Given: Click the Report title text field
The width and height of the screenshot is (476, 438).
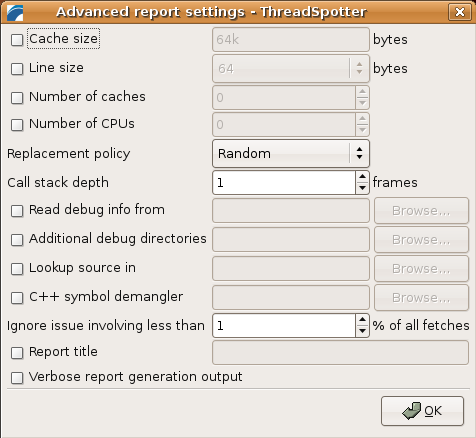Looking at the screenshot, I should point(340,353).
